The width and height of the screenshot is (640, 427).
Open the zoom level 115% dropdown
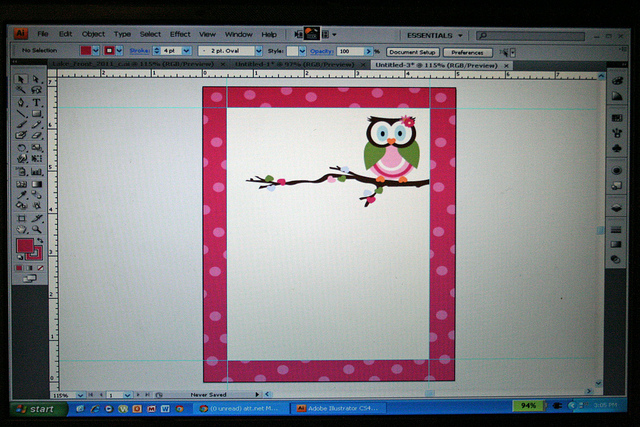click(x=80, y=395)
